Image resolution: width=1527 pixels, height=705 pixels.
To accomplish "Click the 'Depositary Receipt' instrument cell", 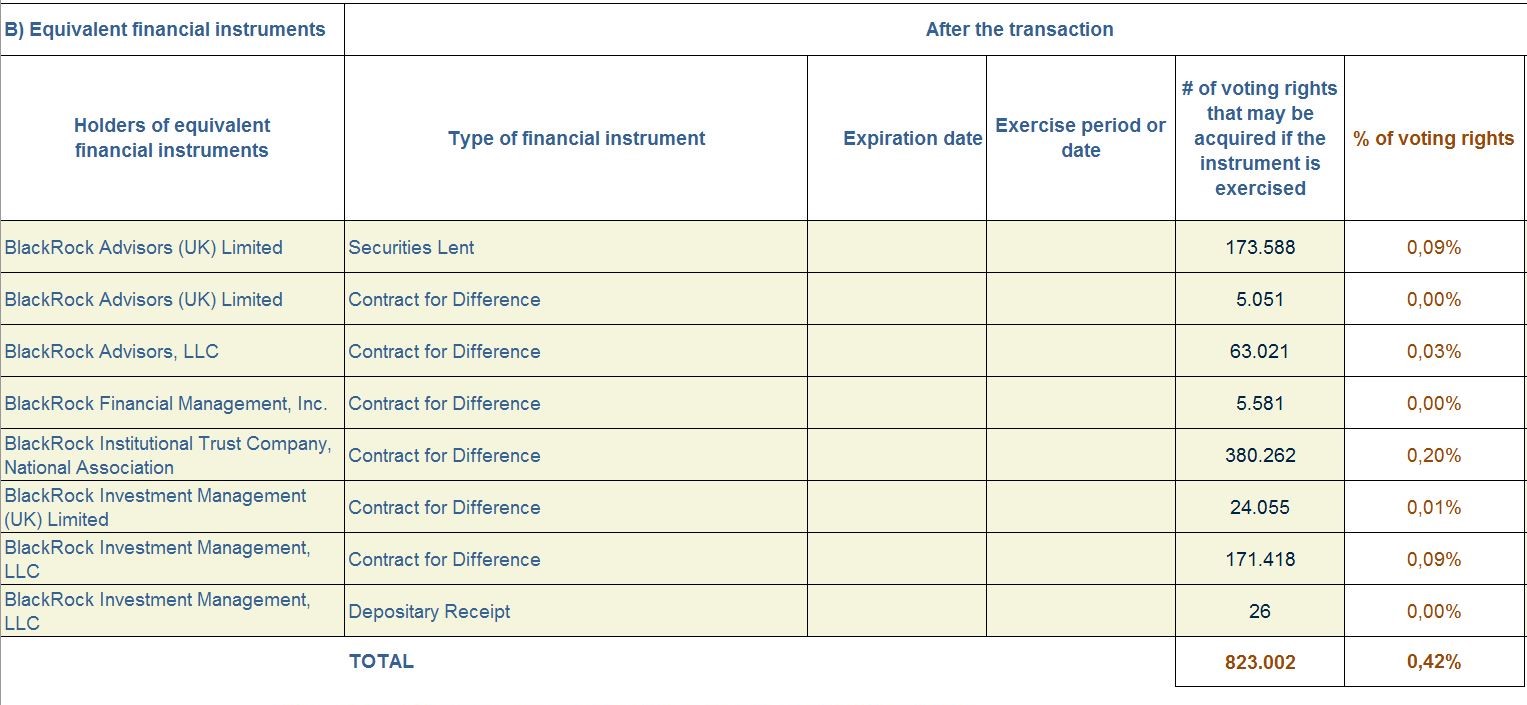I will coord(576,611).
